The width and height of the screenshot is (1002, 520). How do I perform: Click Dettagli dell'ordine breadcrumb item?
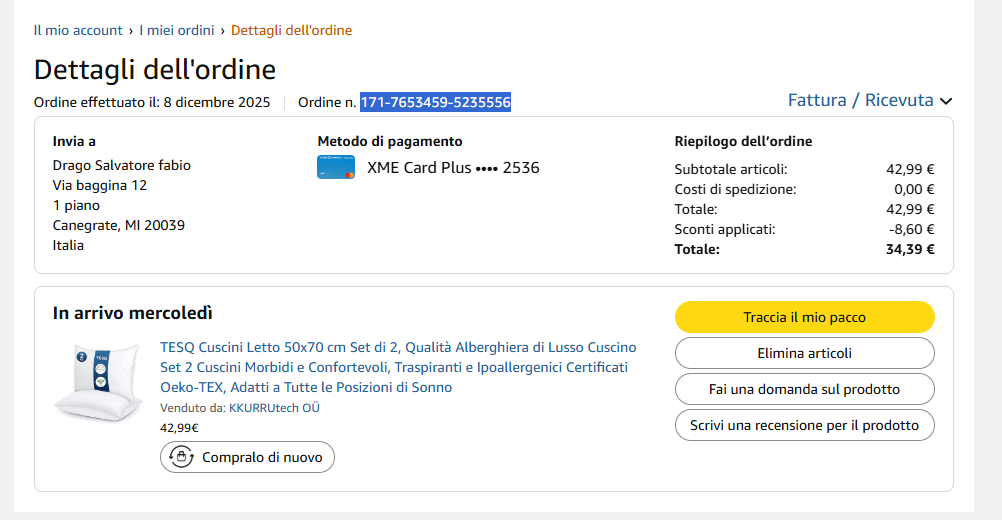(x=291, y=30)
